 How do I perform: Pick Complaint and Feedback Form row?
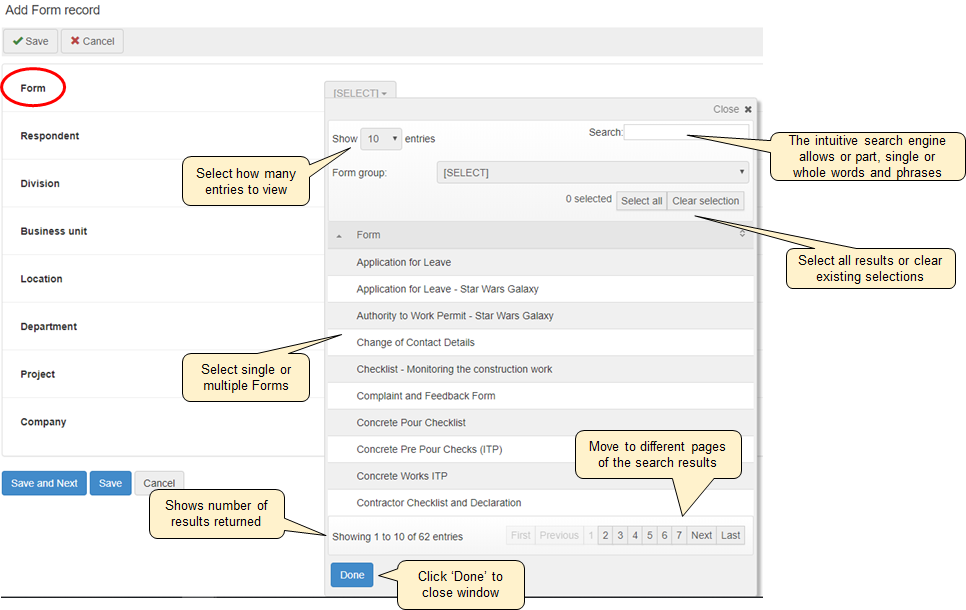[x=426, y=396]
